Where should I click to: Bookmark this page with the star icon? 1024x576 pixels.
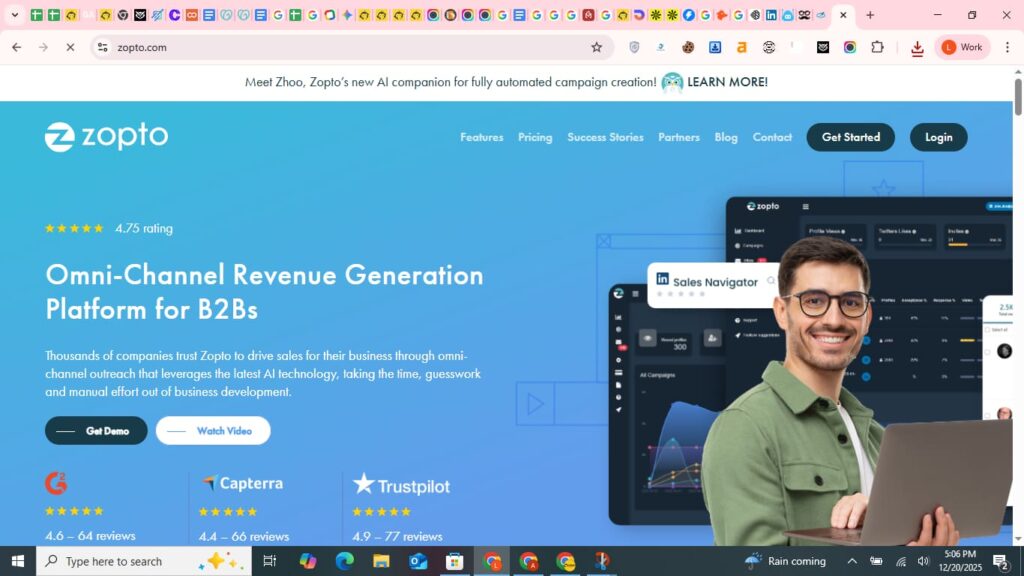(x=597, y=47)
